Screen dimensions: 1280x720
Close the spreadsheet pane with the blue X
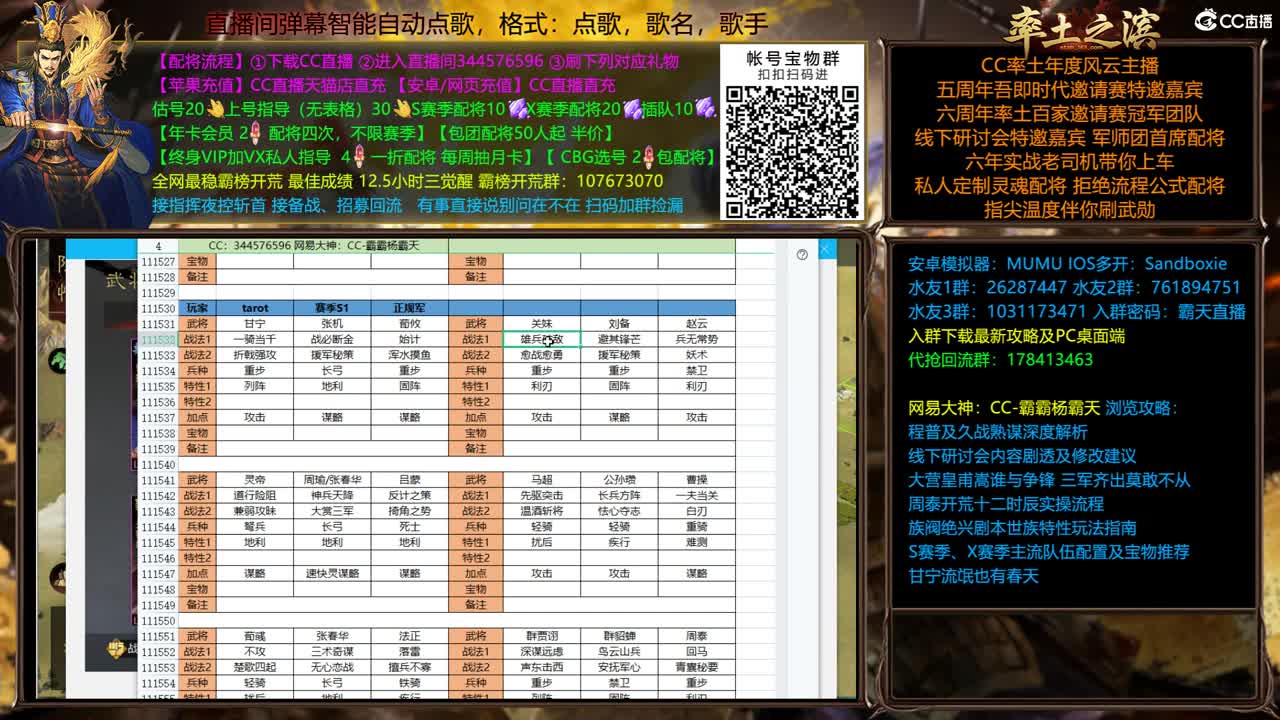pos(827,249)
